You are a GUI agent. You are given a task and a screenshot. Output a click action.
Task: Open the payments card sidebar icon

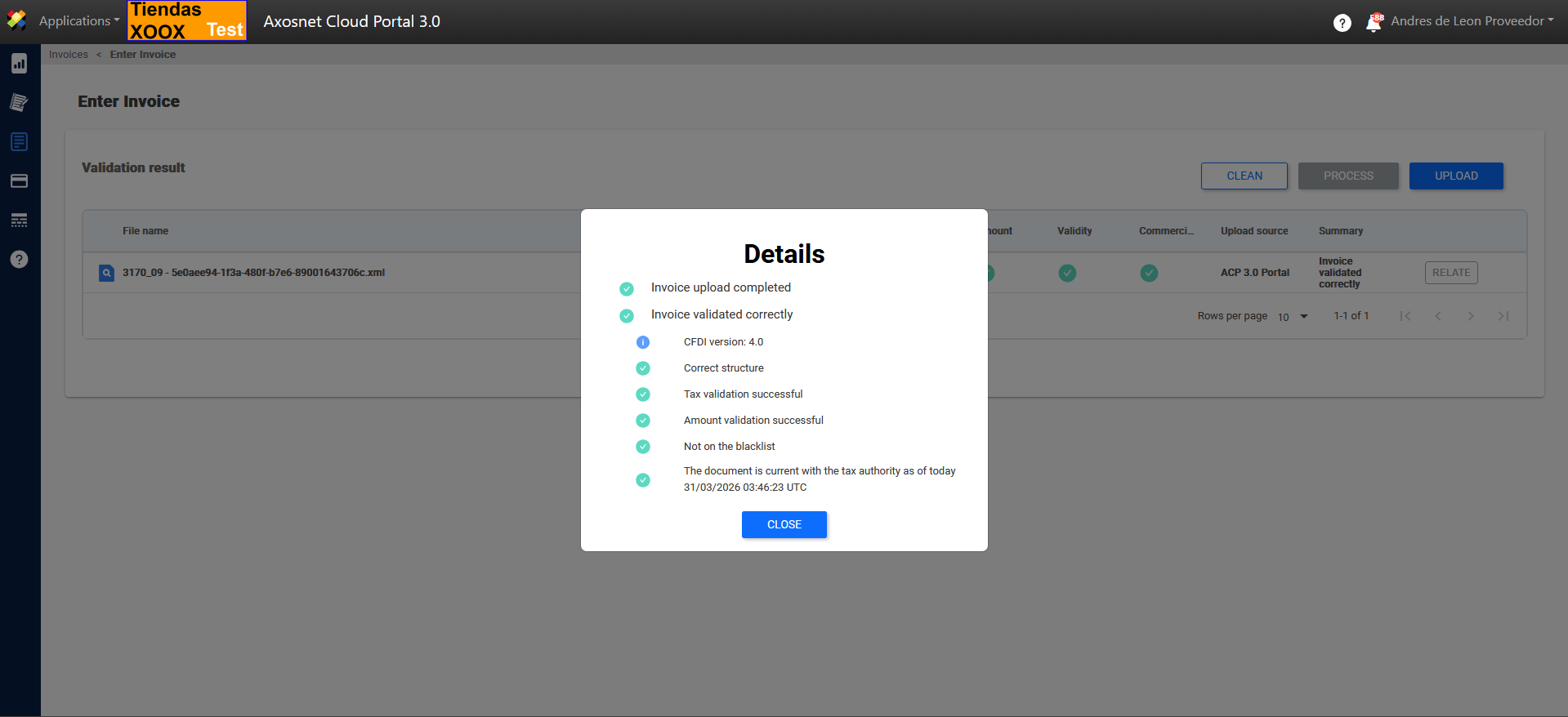19,180
